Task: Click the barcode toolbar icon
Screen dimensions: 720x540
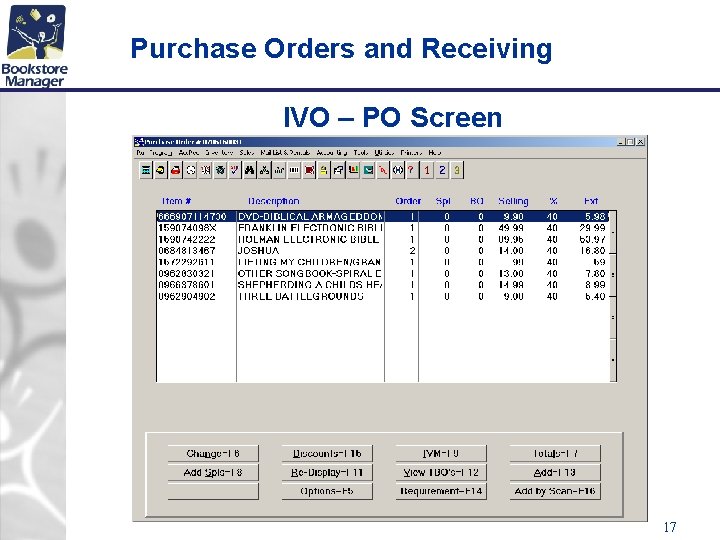Action: tap(294, 170)
